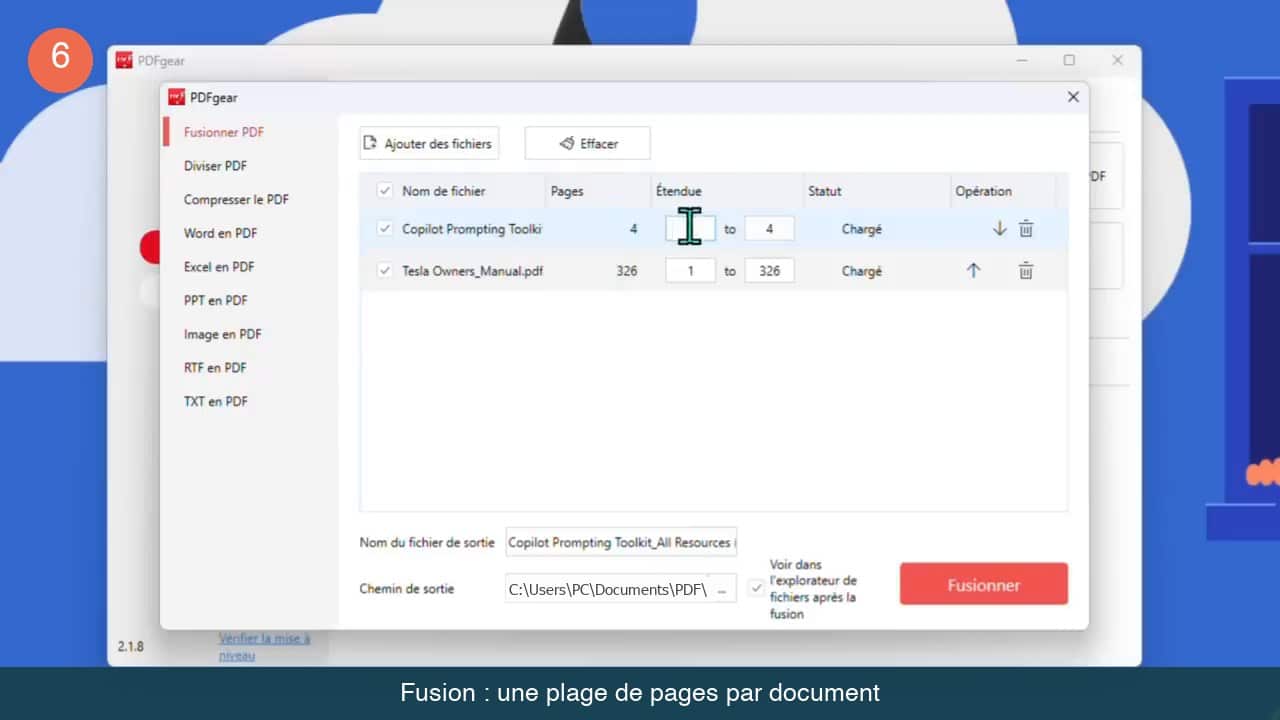
Task: Close the PDFgear merge dialog
Action: click(x=1073, y=97)
